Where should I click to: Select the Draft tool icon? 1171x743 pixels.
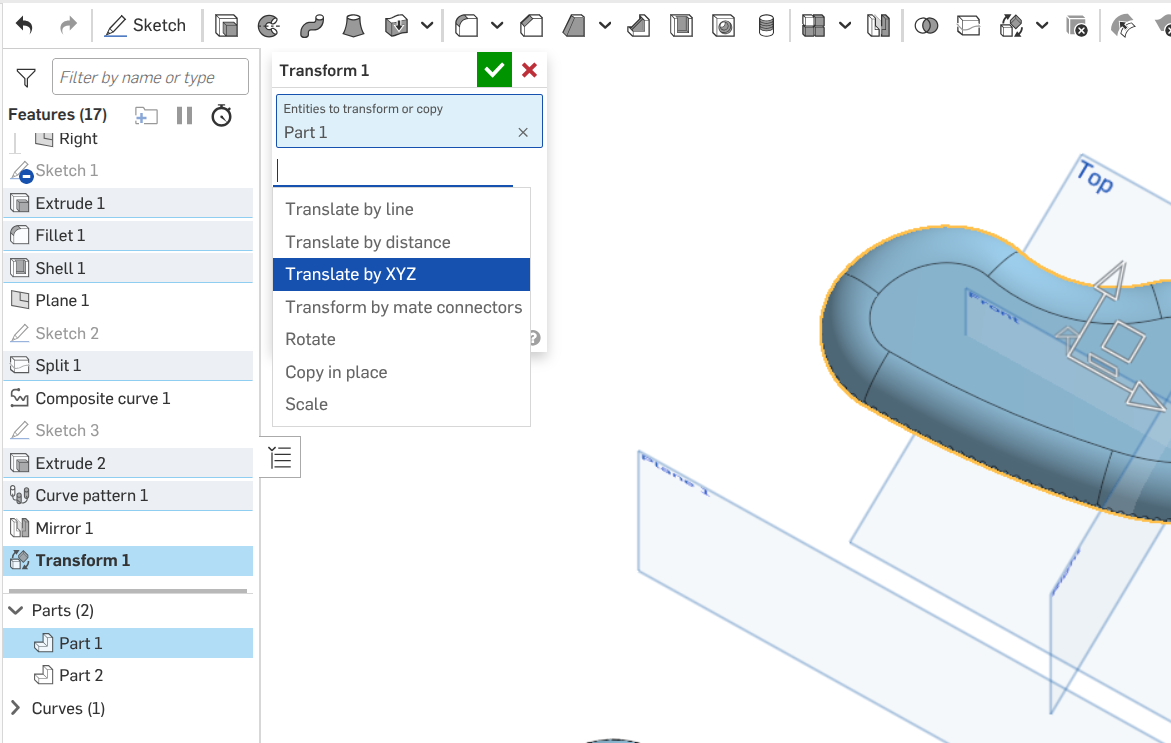[574, 26]
